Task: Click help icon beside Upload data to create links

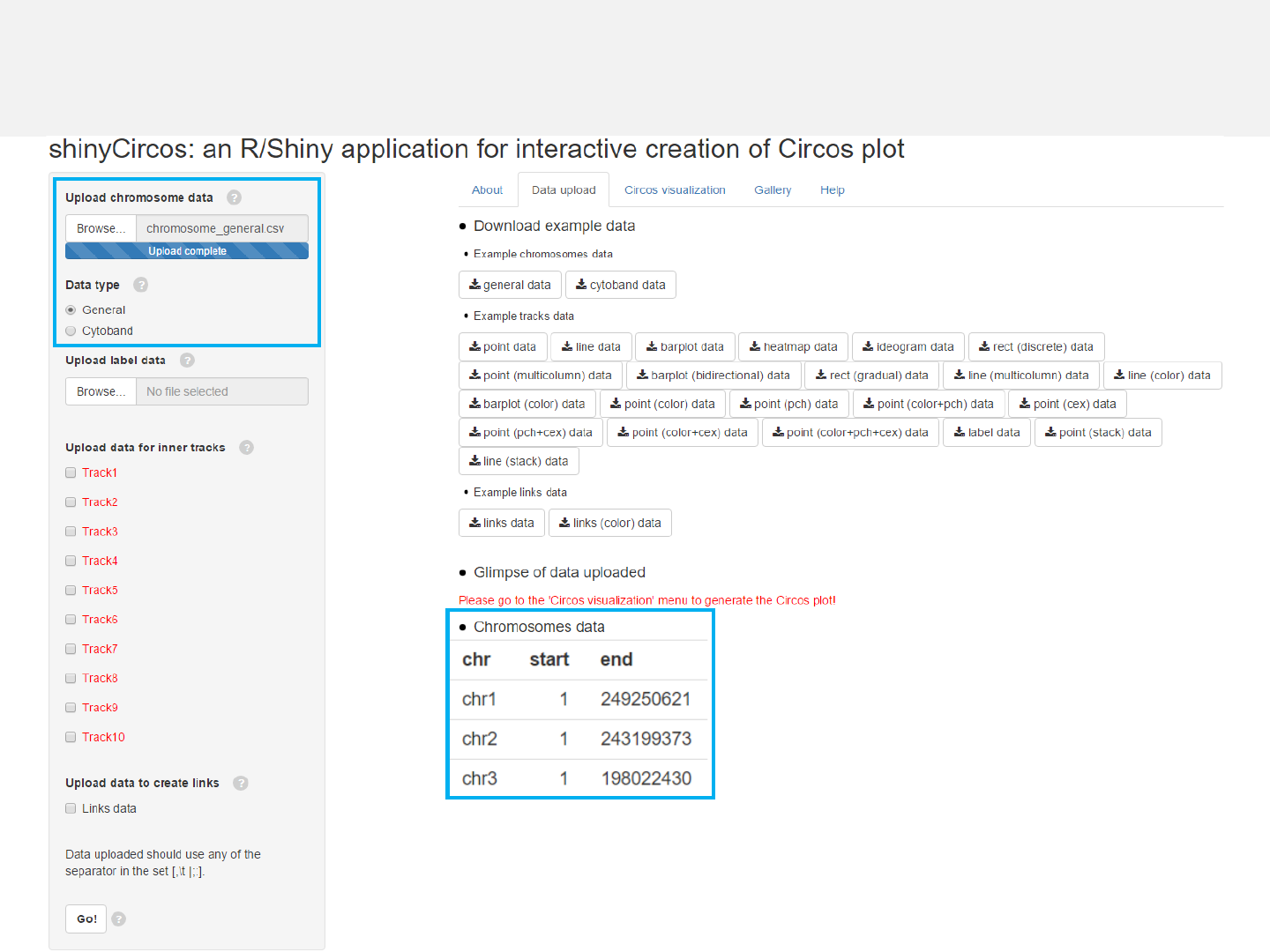Action: click(x=241, y=783)
